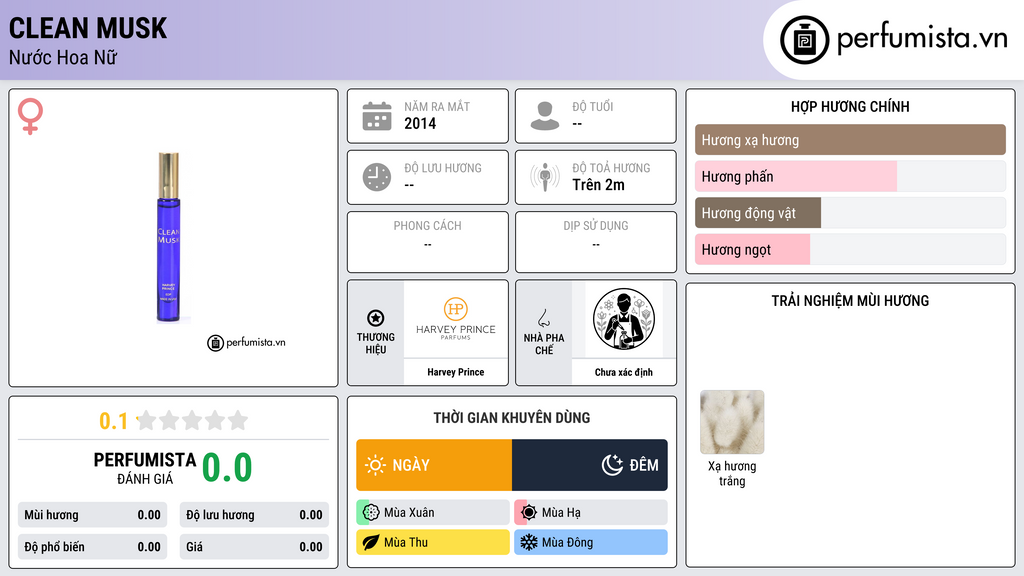Screen dimensions: 1024x576
Task: Click the green 0.0 Perfumista rating
Action: 227,468
